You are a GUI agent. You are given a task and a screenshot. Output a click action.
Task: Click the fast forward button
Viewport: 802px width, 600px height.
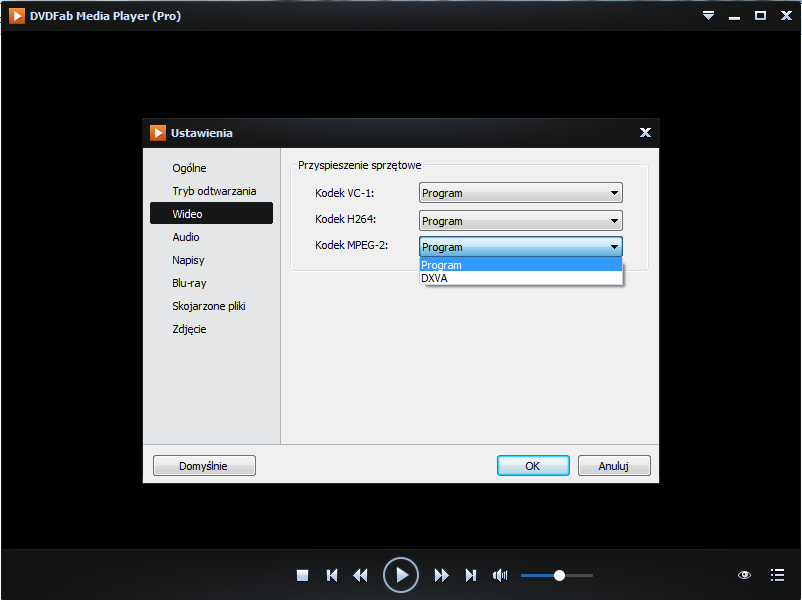(441, 575)
